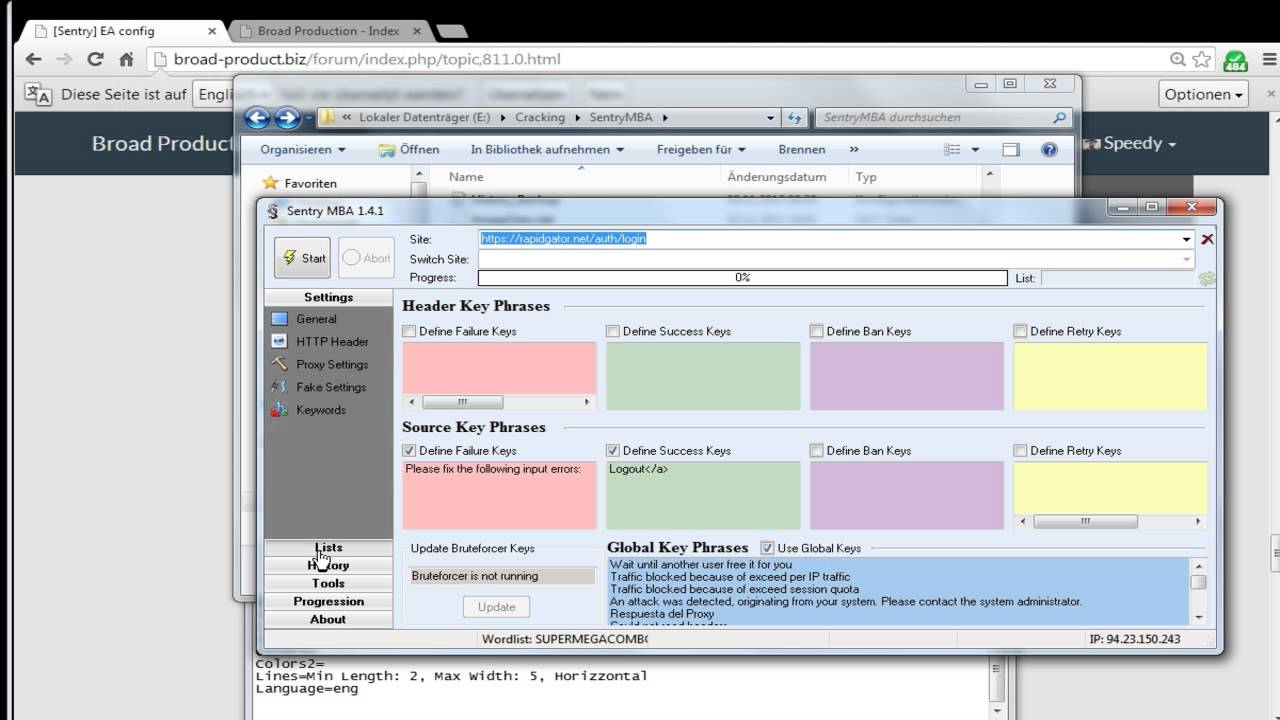
Task: Open Freigeben für dropdown in Explorer
Action: pos(701,149)
